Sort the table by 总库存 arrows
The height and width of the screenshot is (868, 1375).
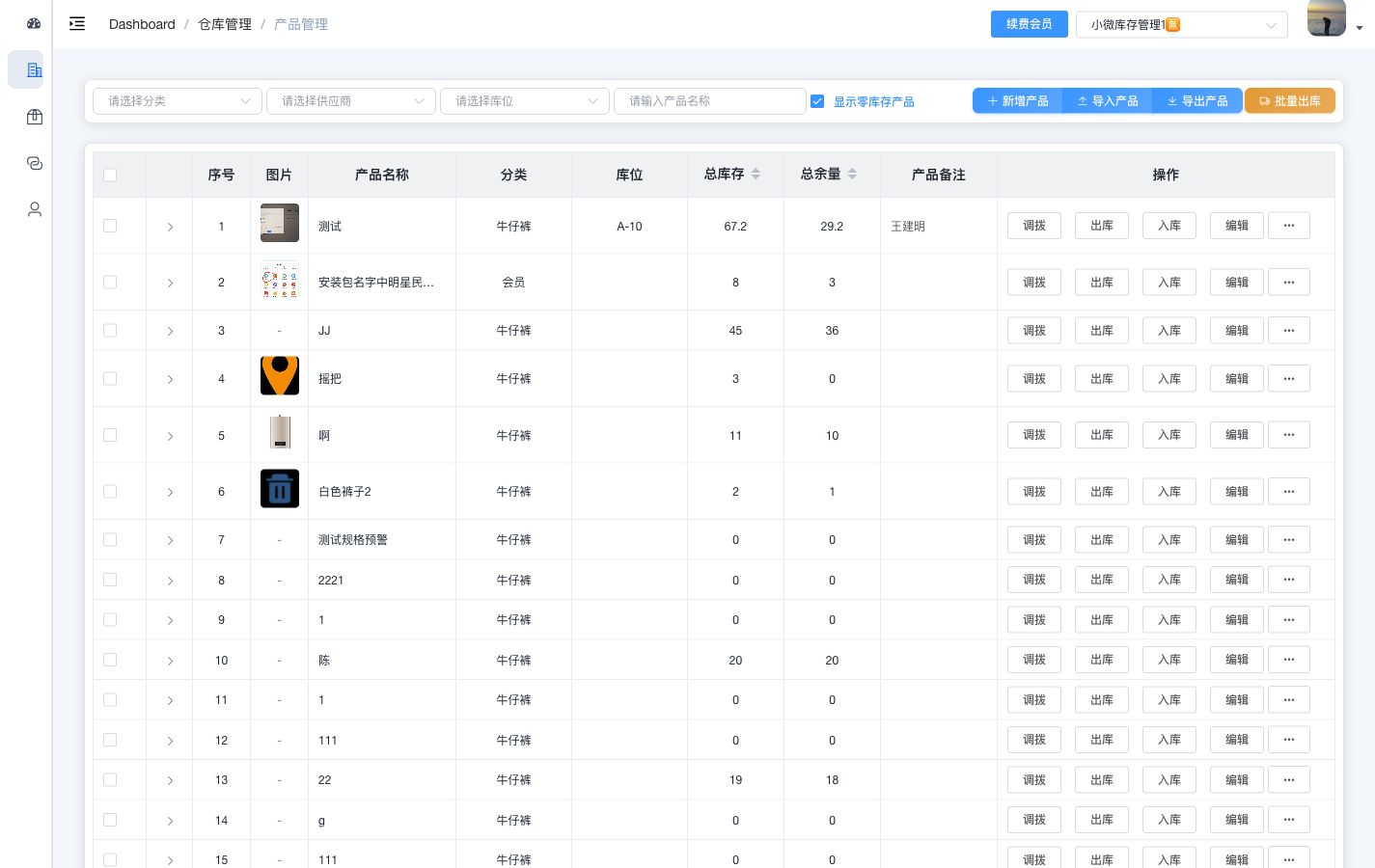[756, 175]
